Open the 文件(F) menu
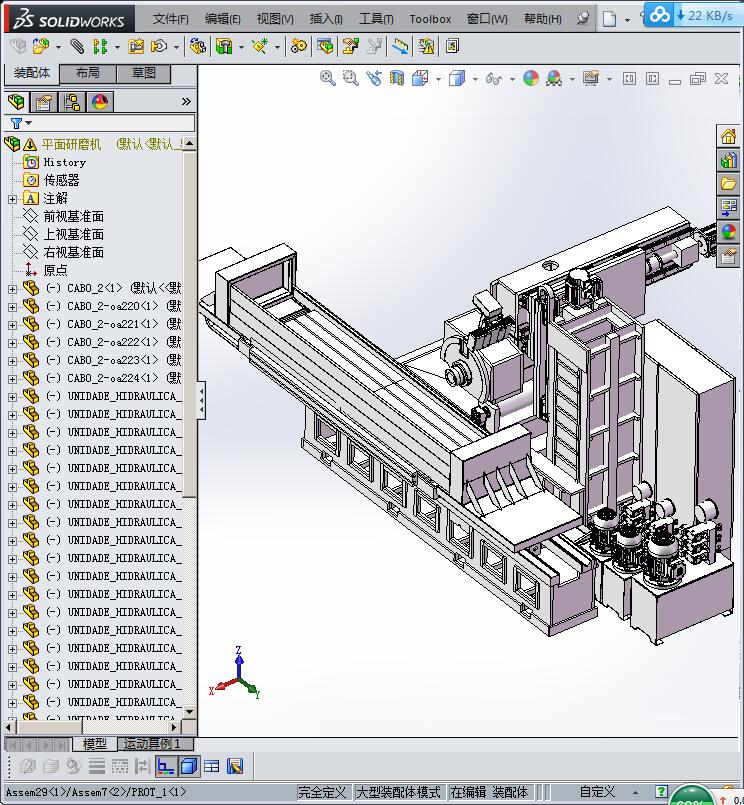The image size is (744, 805). pos(170,19)
